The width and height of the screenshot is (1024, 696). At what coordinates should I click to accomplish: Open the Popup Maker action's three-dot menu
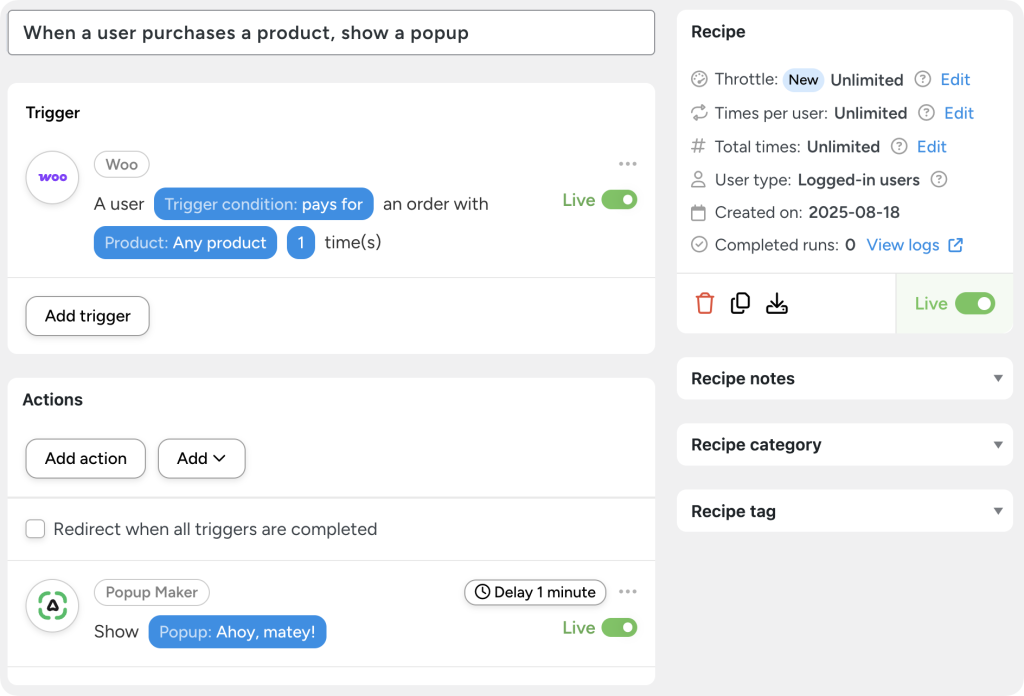point(628,591)
